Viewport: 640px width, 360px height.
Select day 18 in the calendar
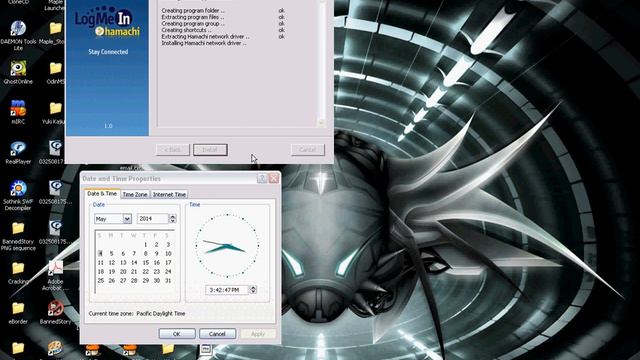(x=100, y=271)
